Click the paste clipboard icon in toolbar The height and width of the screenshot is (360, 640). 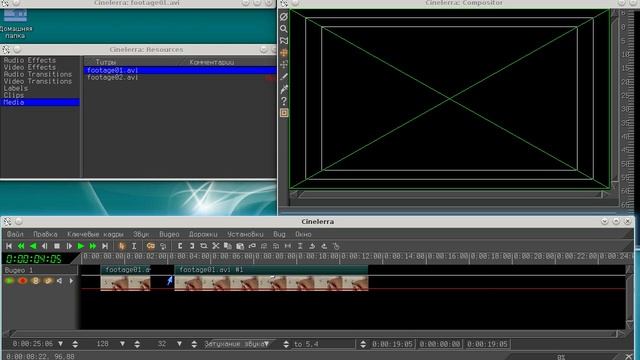tap(240, 246)
